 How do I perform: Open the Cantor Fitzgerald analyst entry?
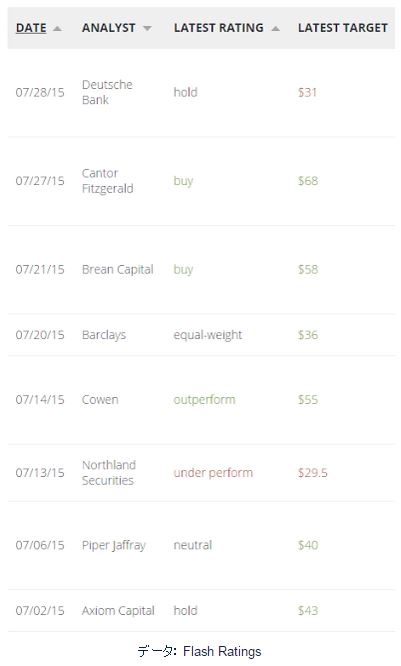pos(107,181)
